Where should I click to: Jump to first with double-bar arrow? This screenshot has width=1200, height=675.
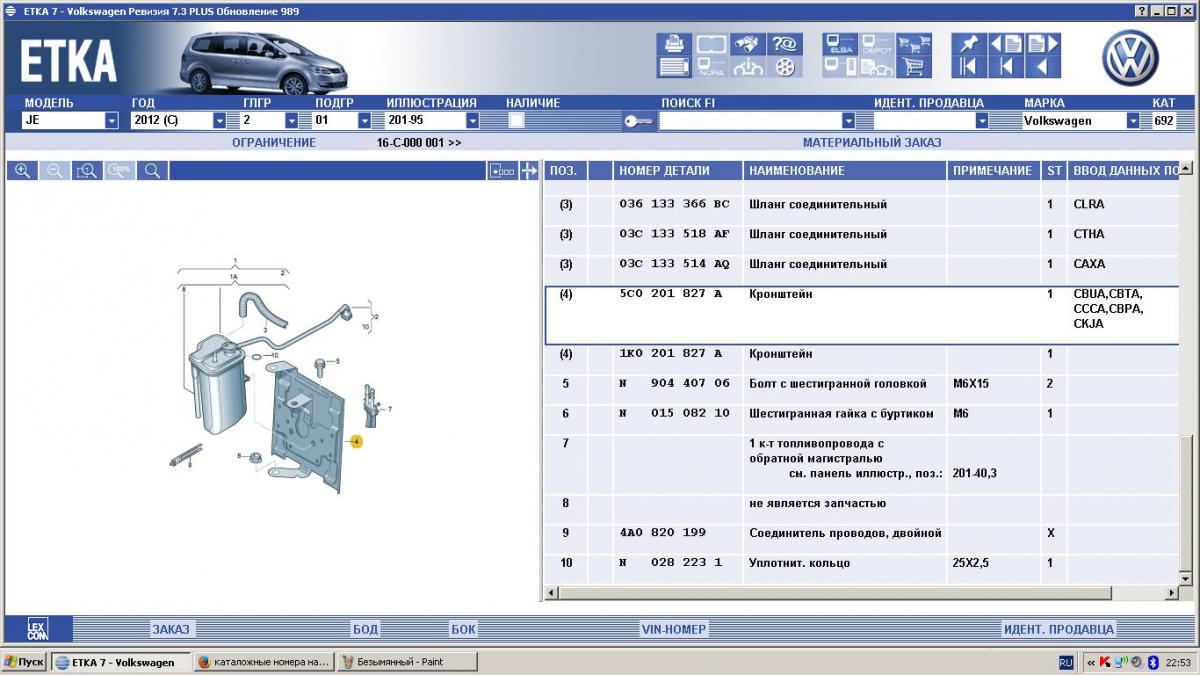tap(968, 68)
